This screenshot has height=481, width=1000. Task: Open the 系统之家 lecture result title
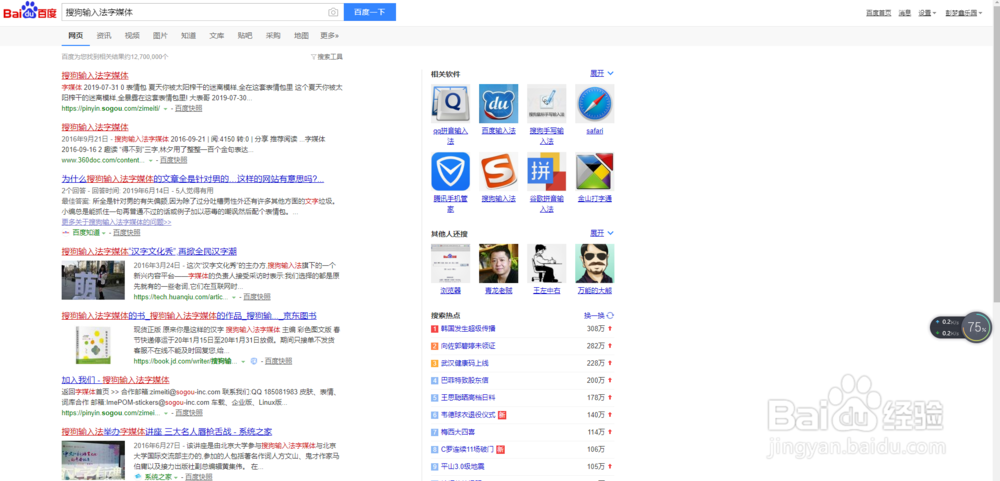167,431
